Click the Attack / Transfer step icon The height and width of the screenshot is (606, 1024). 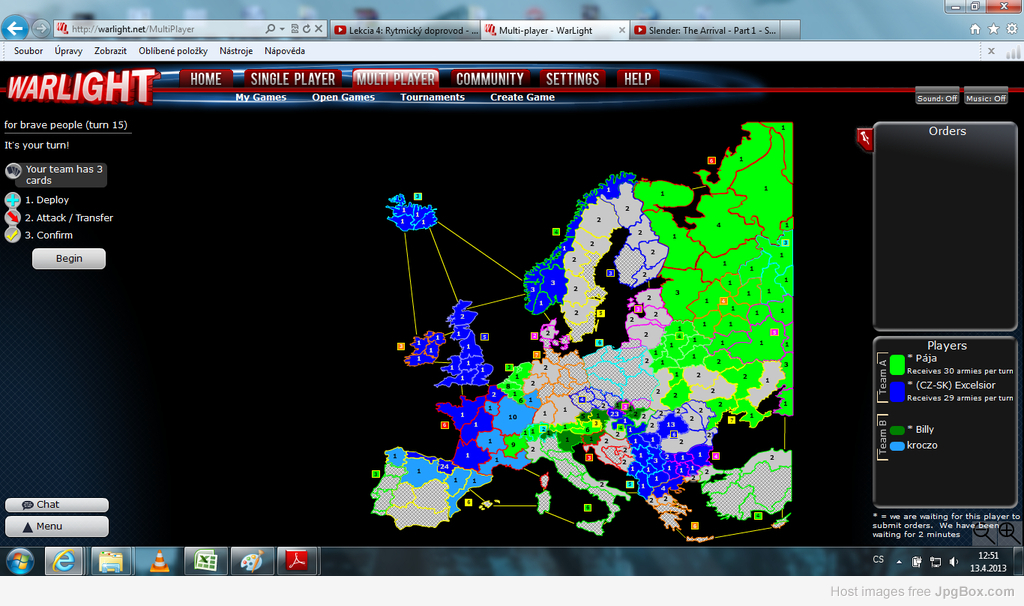click(x=13, y=218)
